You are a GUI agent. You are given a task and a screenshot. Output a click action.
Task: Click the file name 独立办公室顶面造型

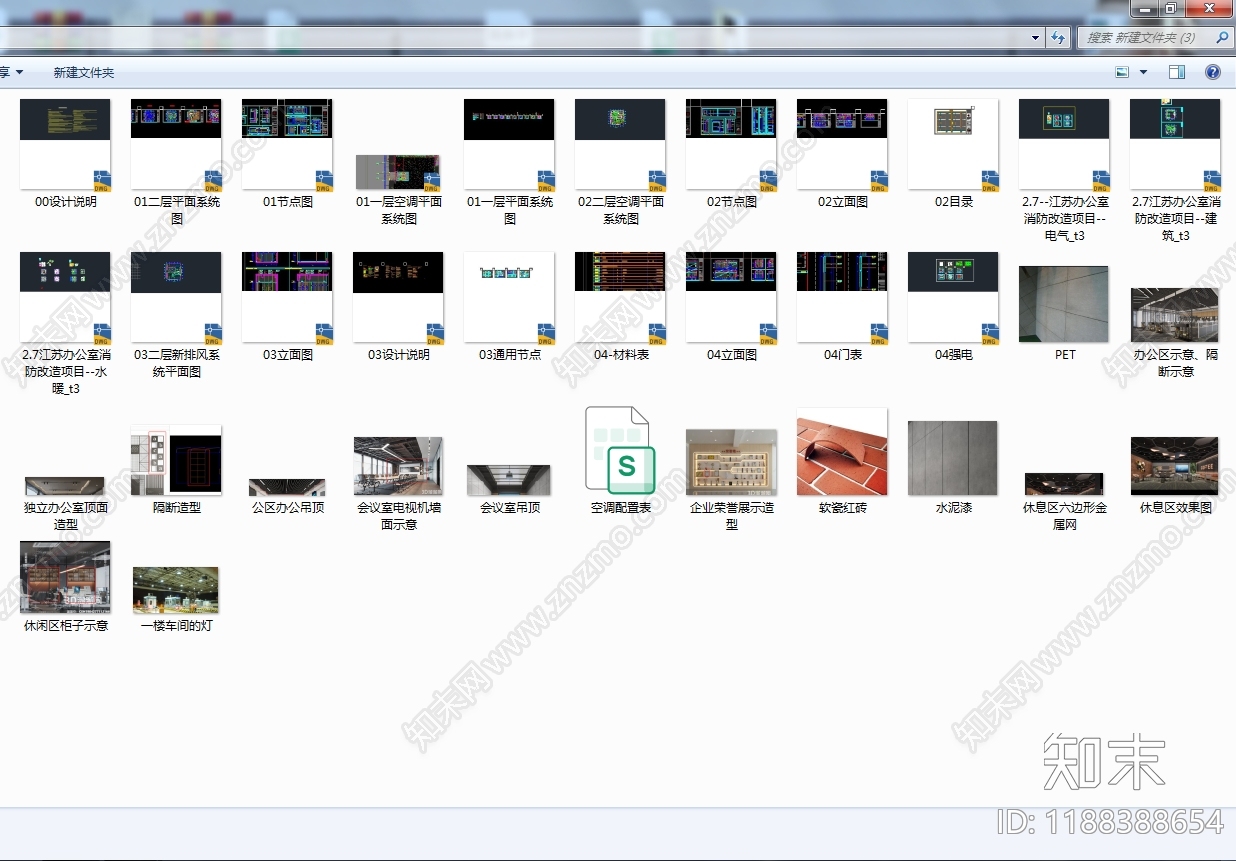(66, 516)
